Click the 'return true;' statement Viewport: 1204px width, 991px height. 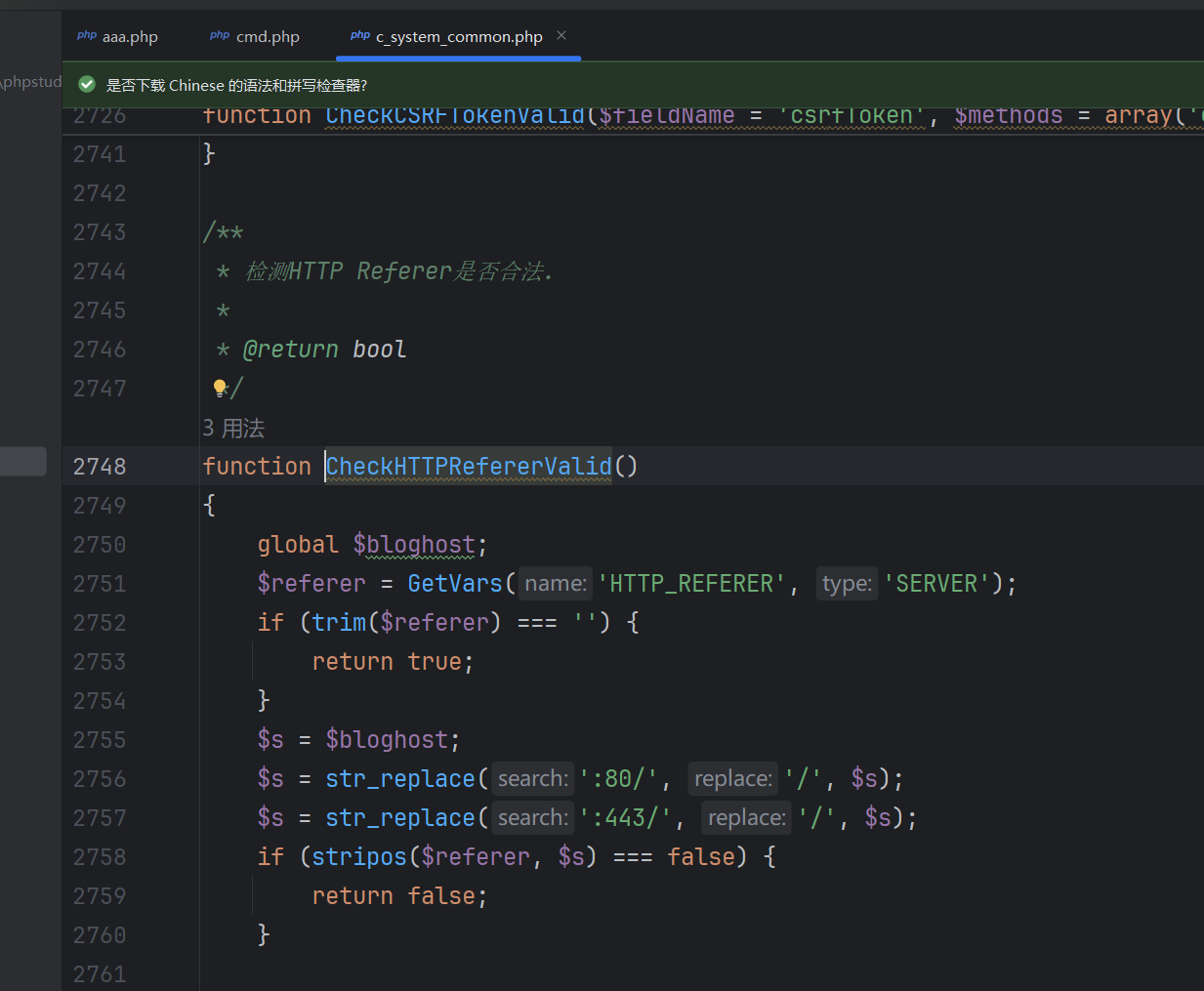coord(394,661)
